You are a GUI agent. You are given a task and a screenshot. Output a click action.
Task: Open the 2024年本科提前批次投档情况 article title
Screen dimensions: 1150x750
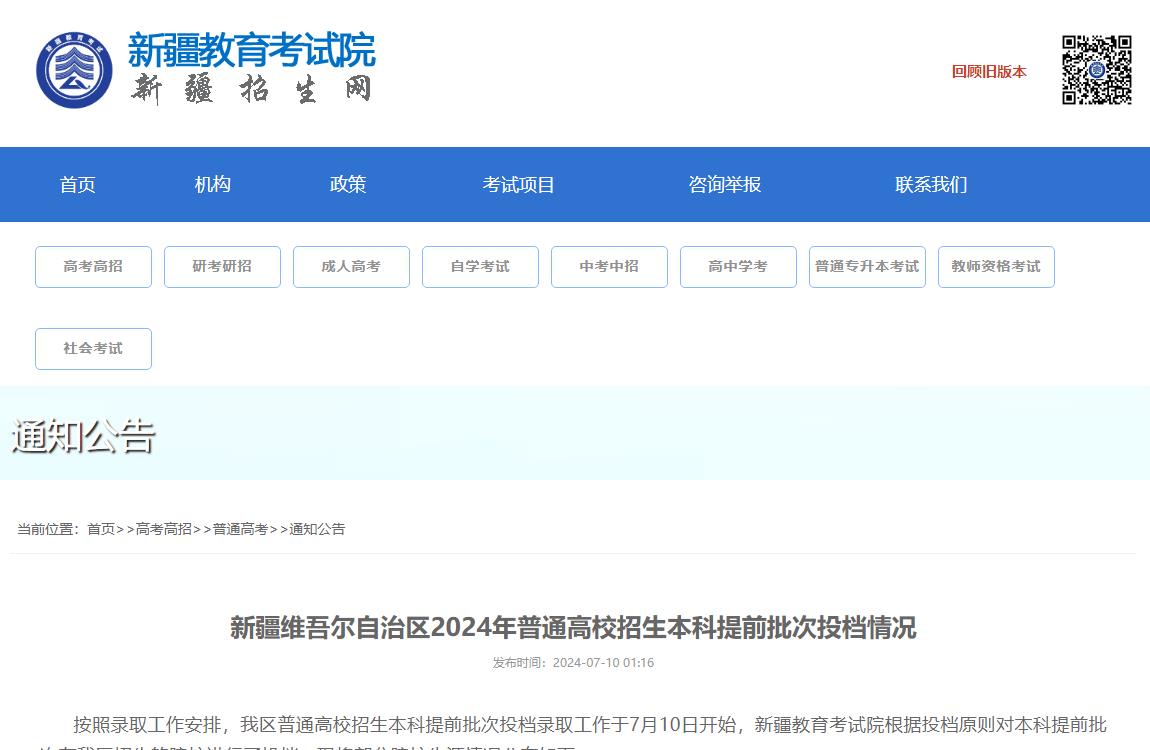[575, 631]
